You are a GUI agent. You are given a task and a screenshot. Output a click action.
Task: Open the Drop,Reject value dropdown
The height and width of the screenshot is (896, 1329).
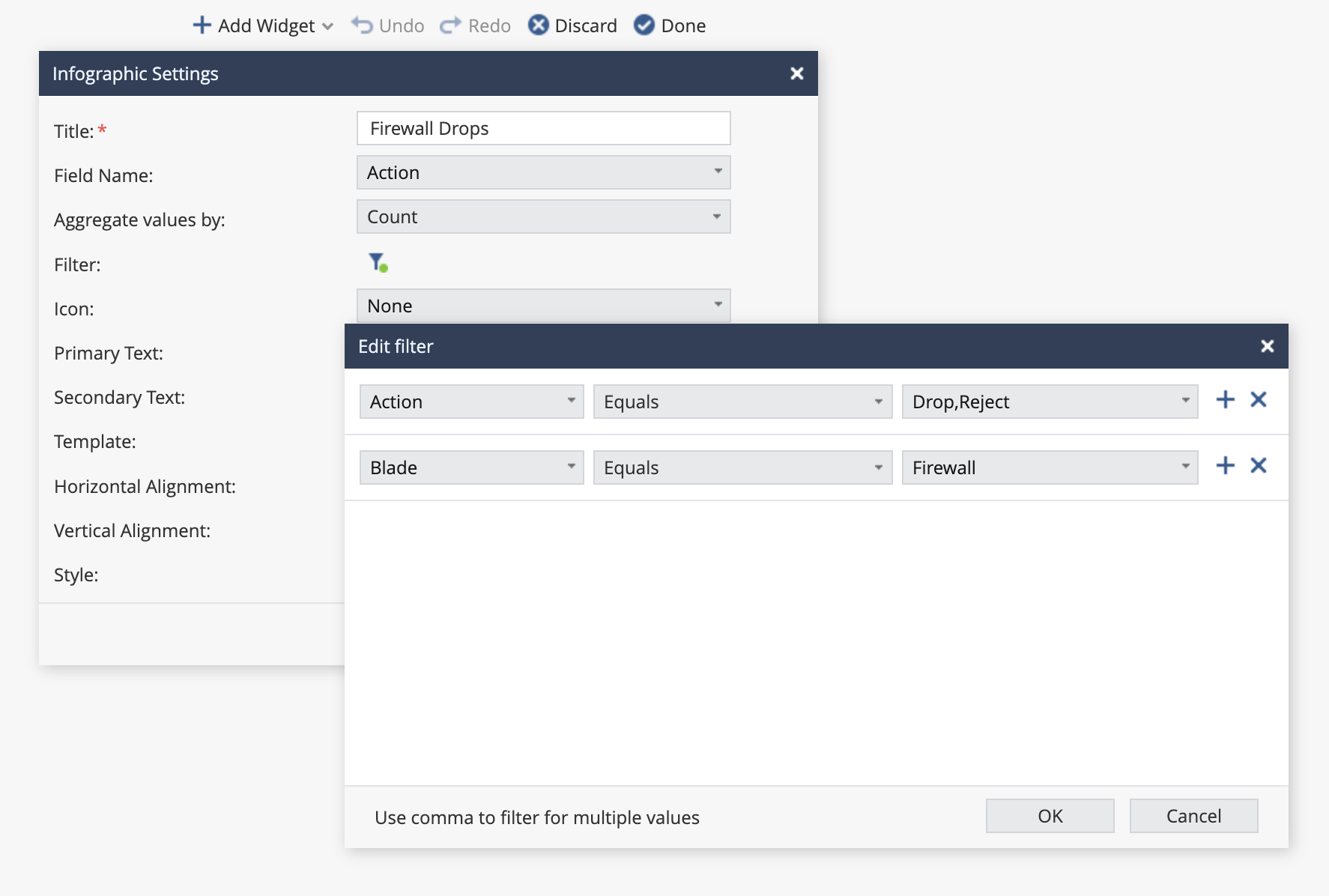click(1049, 402)
